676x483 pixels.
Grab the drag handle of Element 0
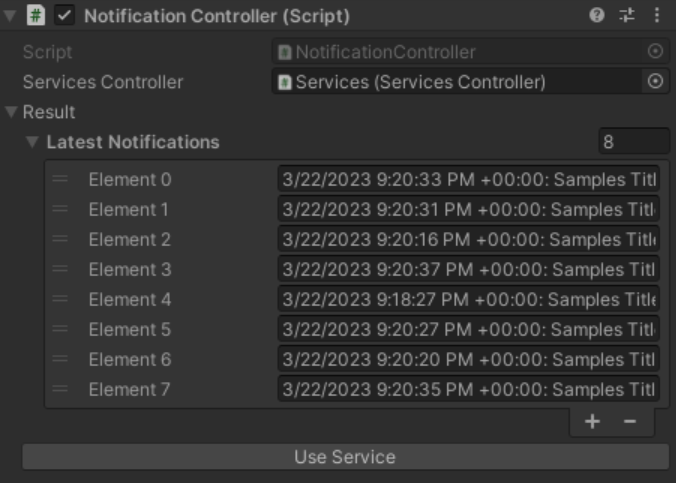(x=60, y=180)
